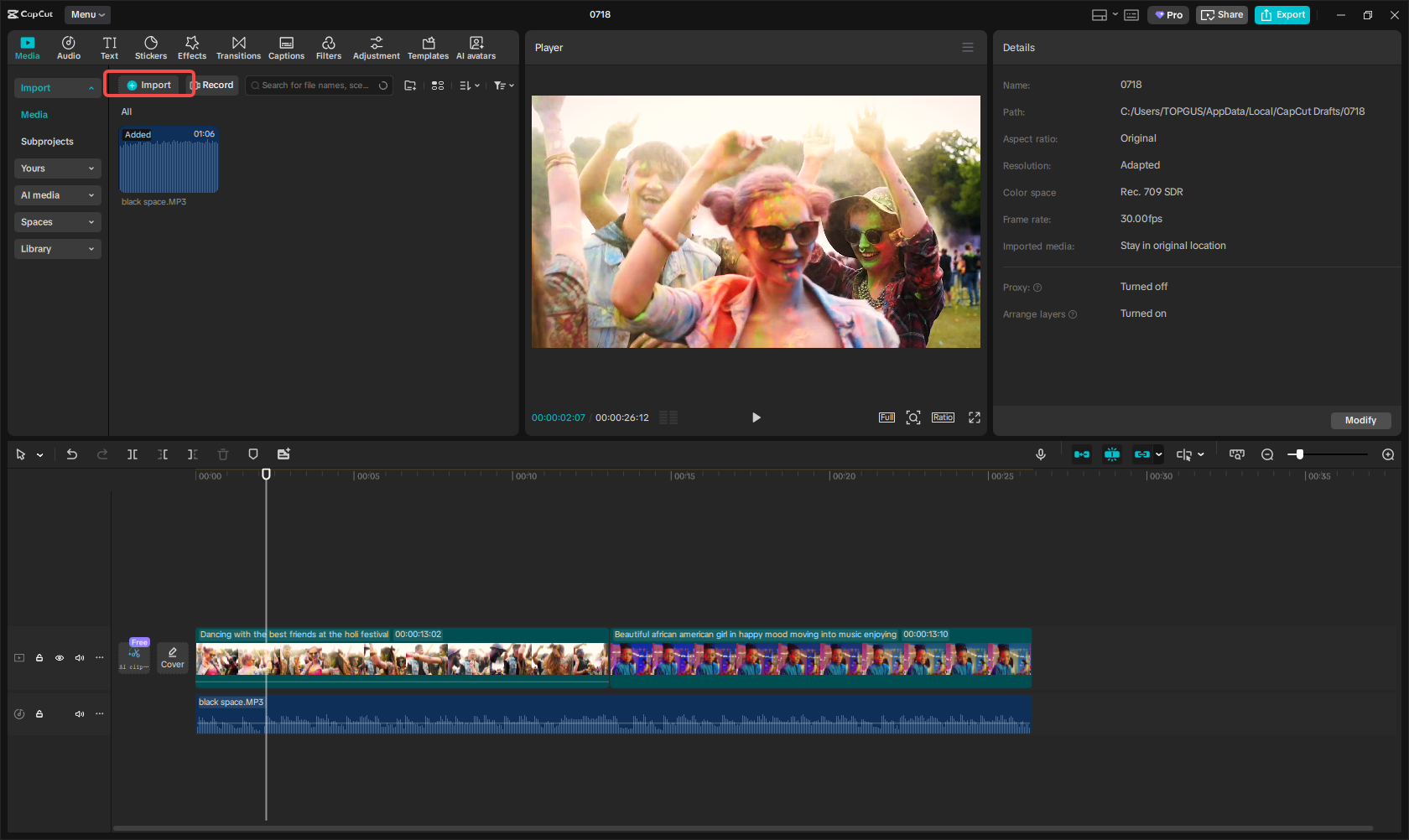The height and width of the screenshot is (840, 1409).
Task: Click the Export button
Action: 1282,14
